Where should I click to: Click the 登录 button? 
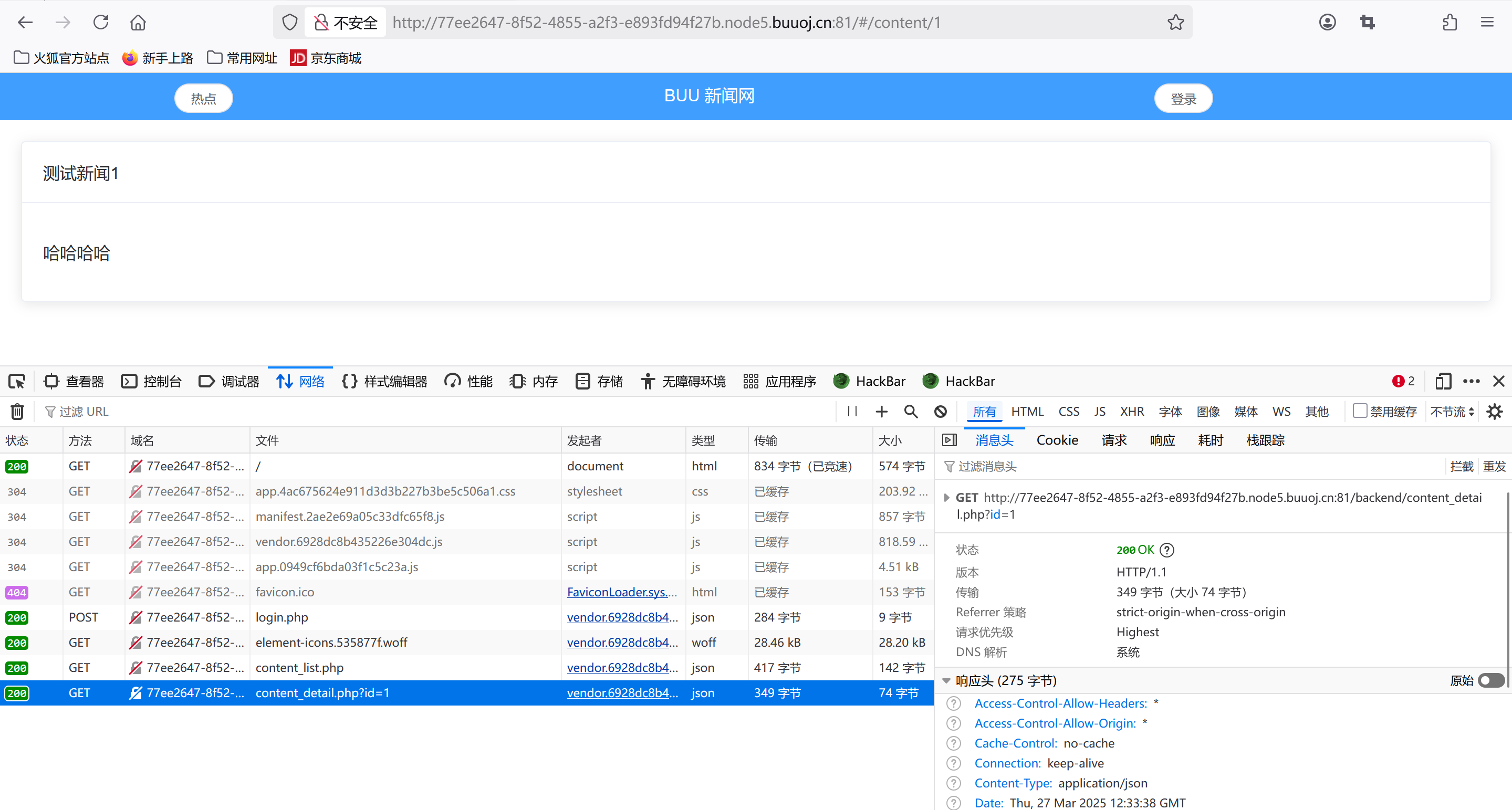pos(1183,99)
